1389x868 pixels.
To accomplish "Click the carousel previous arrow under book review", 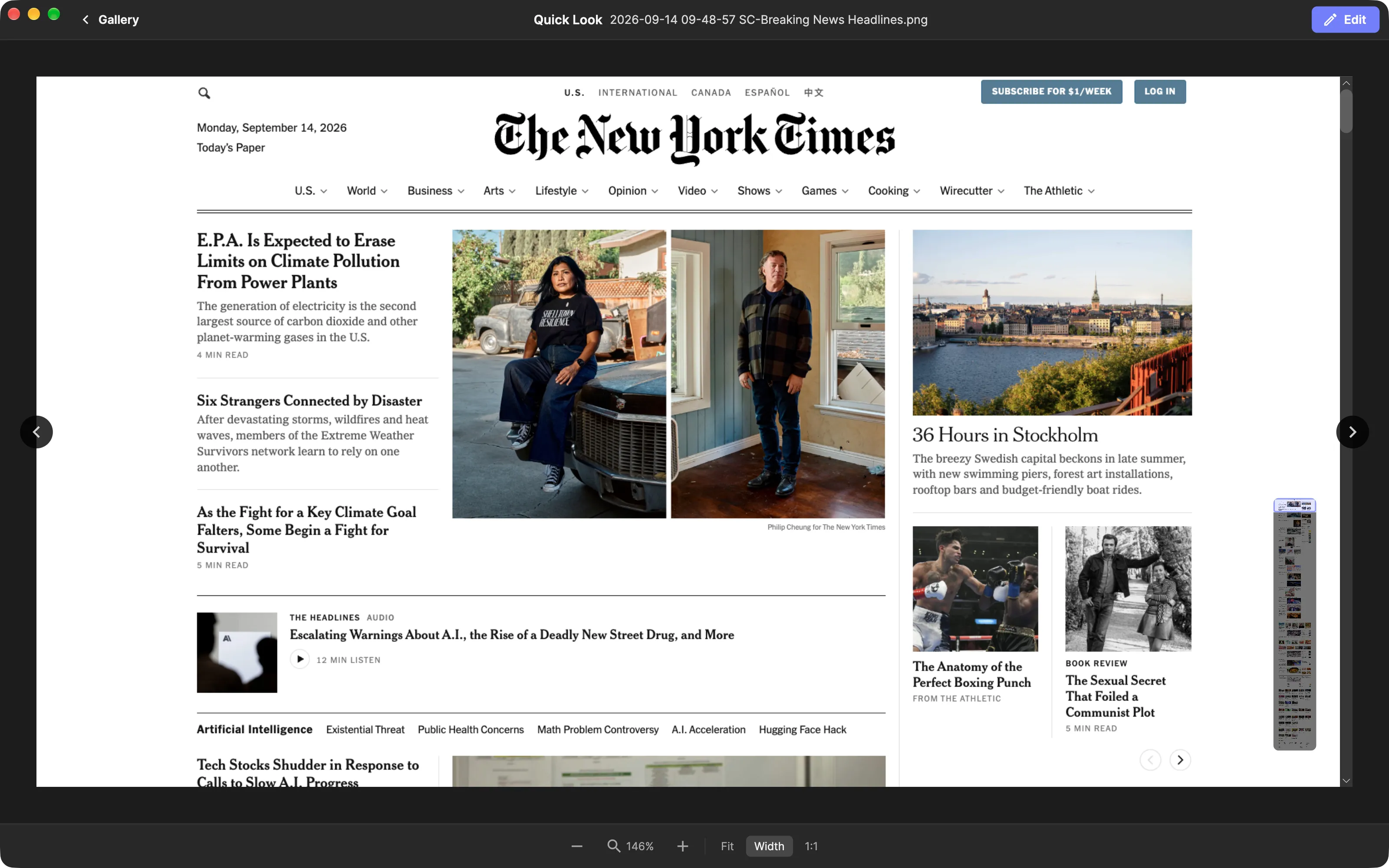I will click(x=1150, y=760).
